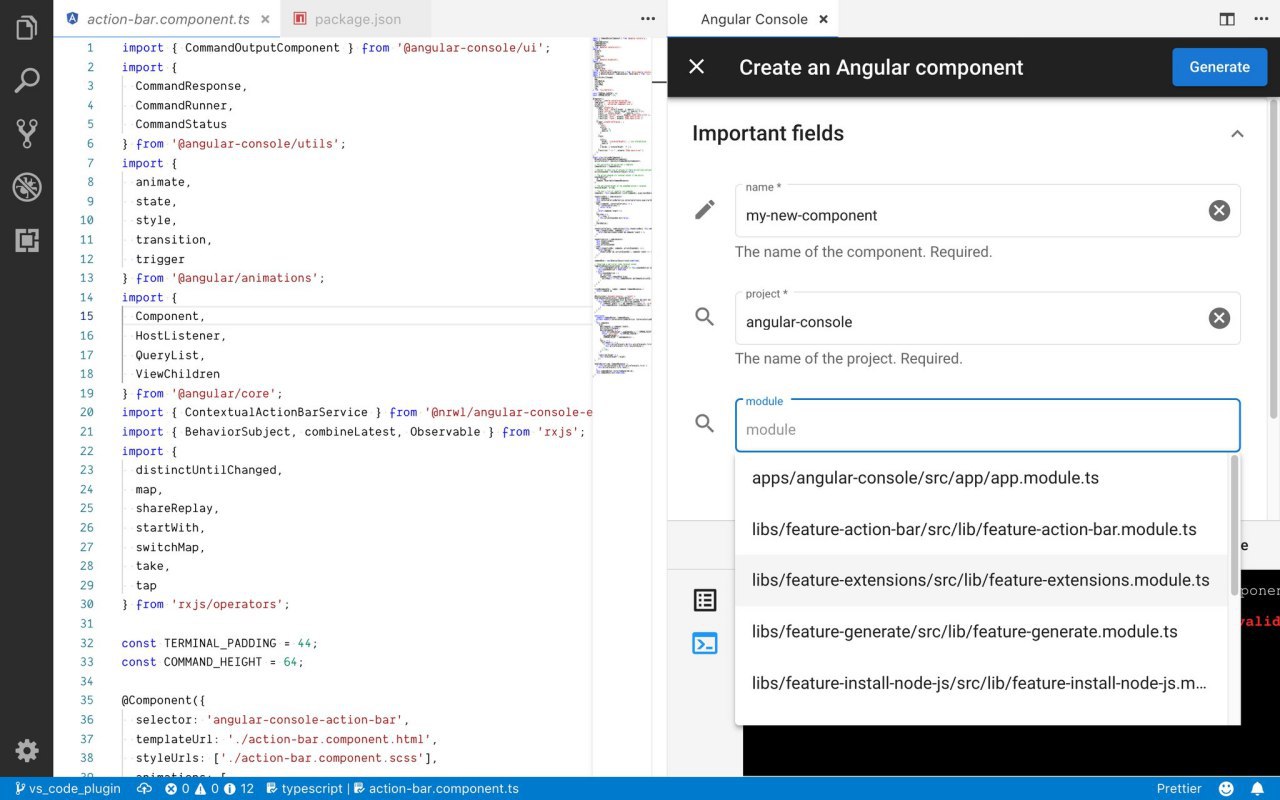
Task: Open the errors and warnings count
Action: pyautogui.click(x=209, y=788)
